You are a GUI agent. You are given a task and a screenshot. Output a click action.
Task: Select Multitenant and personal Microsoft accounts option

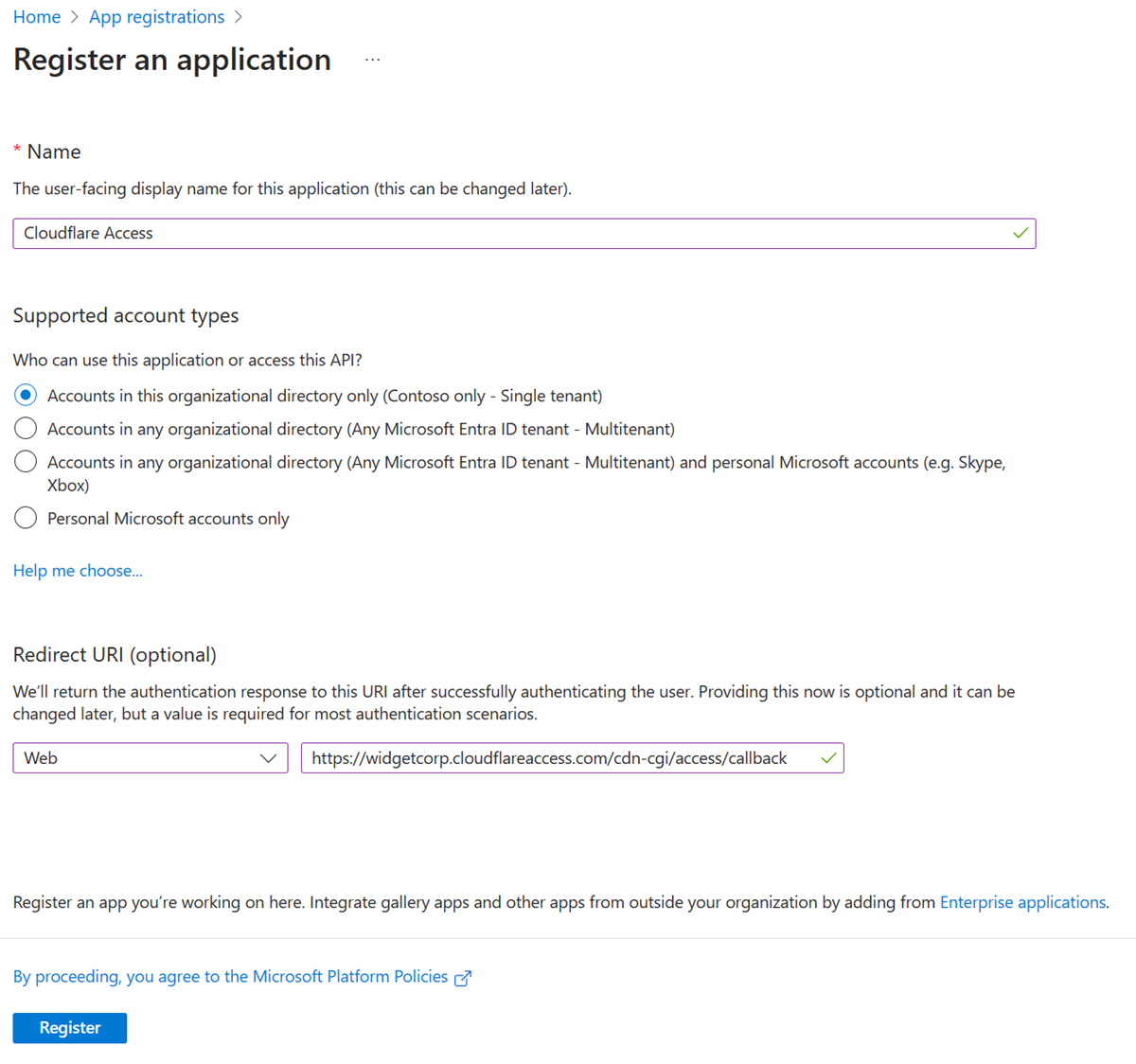[25, 461]
